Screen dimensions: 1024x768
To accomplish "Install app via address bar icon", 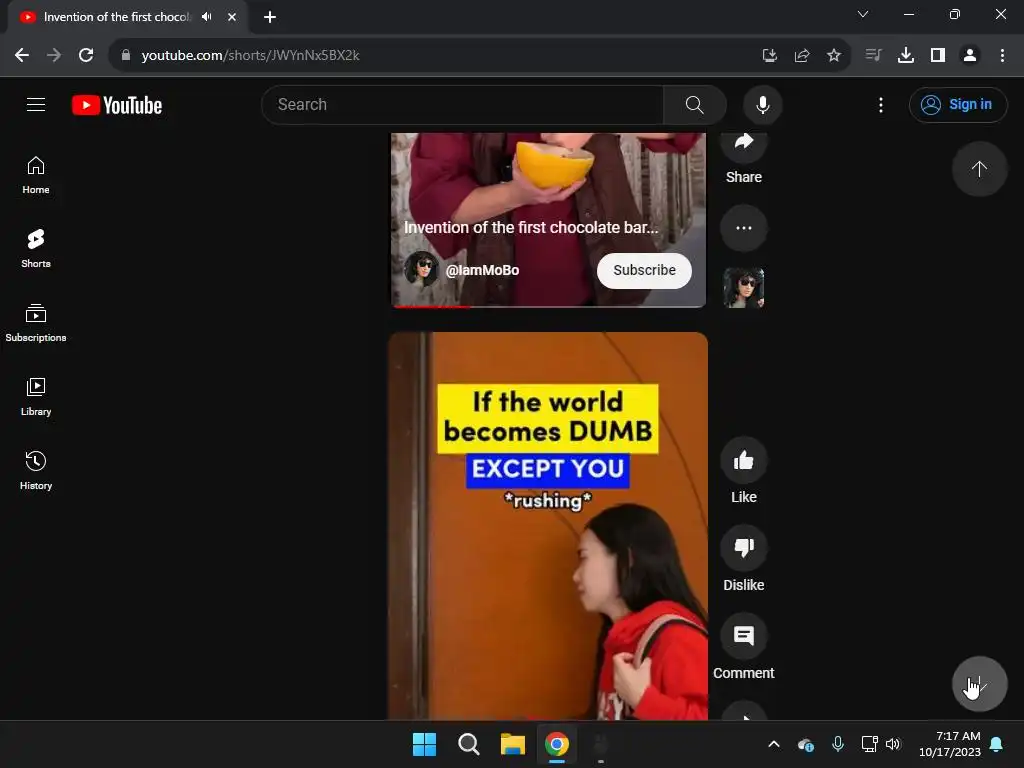I will point(769,56).
